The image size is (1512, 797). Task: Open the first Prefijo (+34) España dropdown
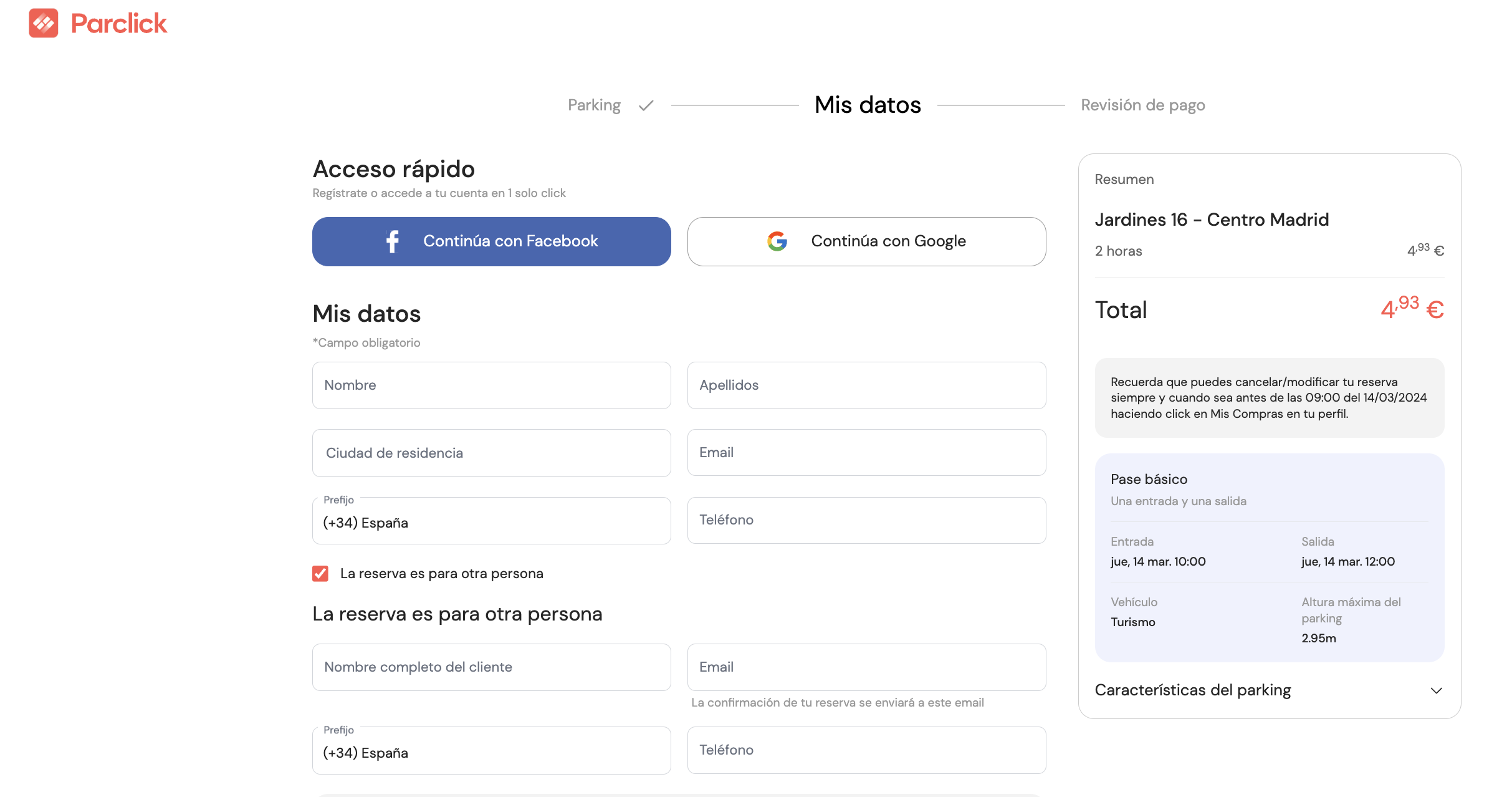point(491,522)
